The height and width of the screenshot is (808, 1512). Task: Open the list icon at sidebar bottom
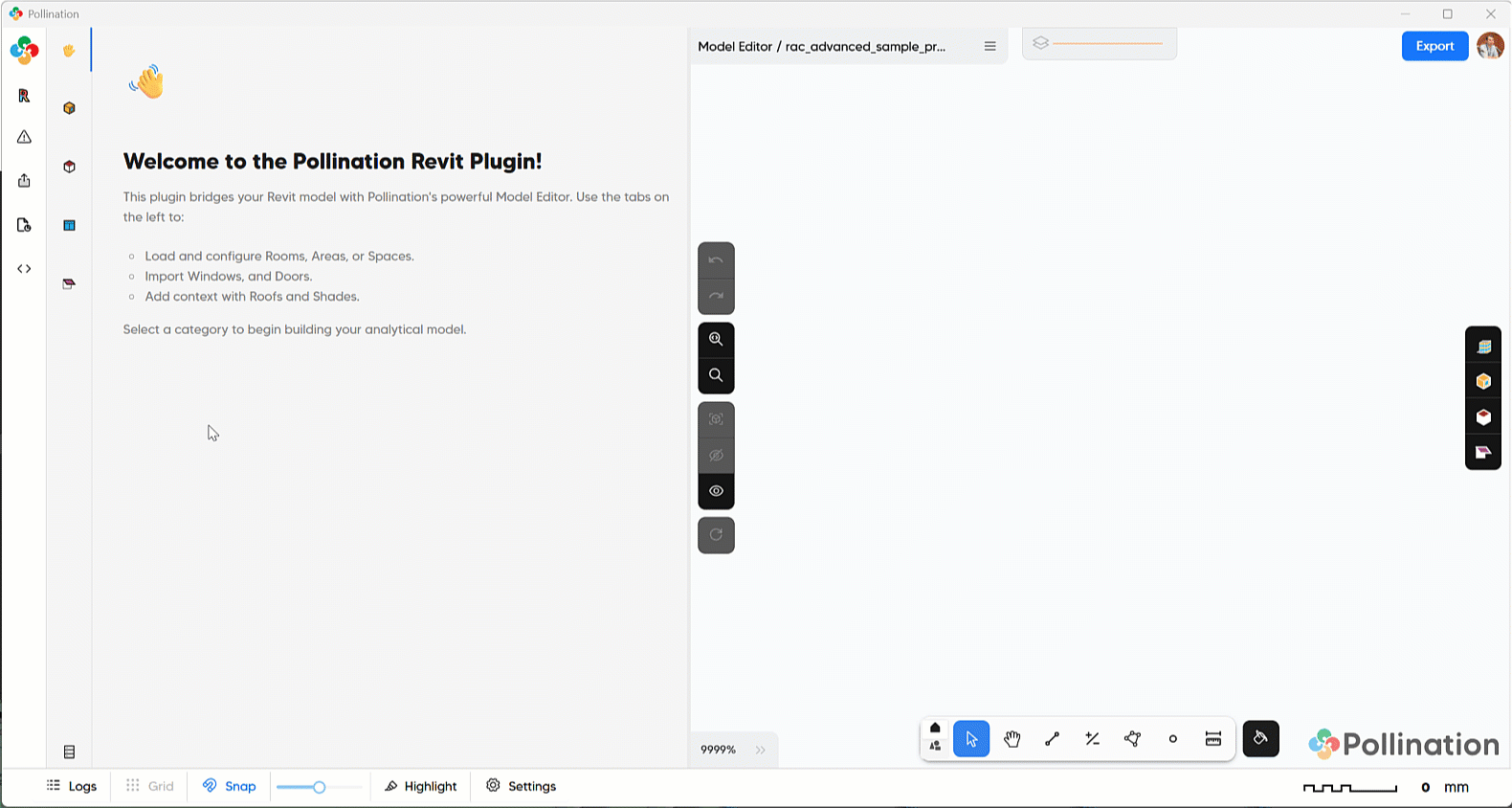(x=69, y=752)
